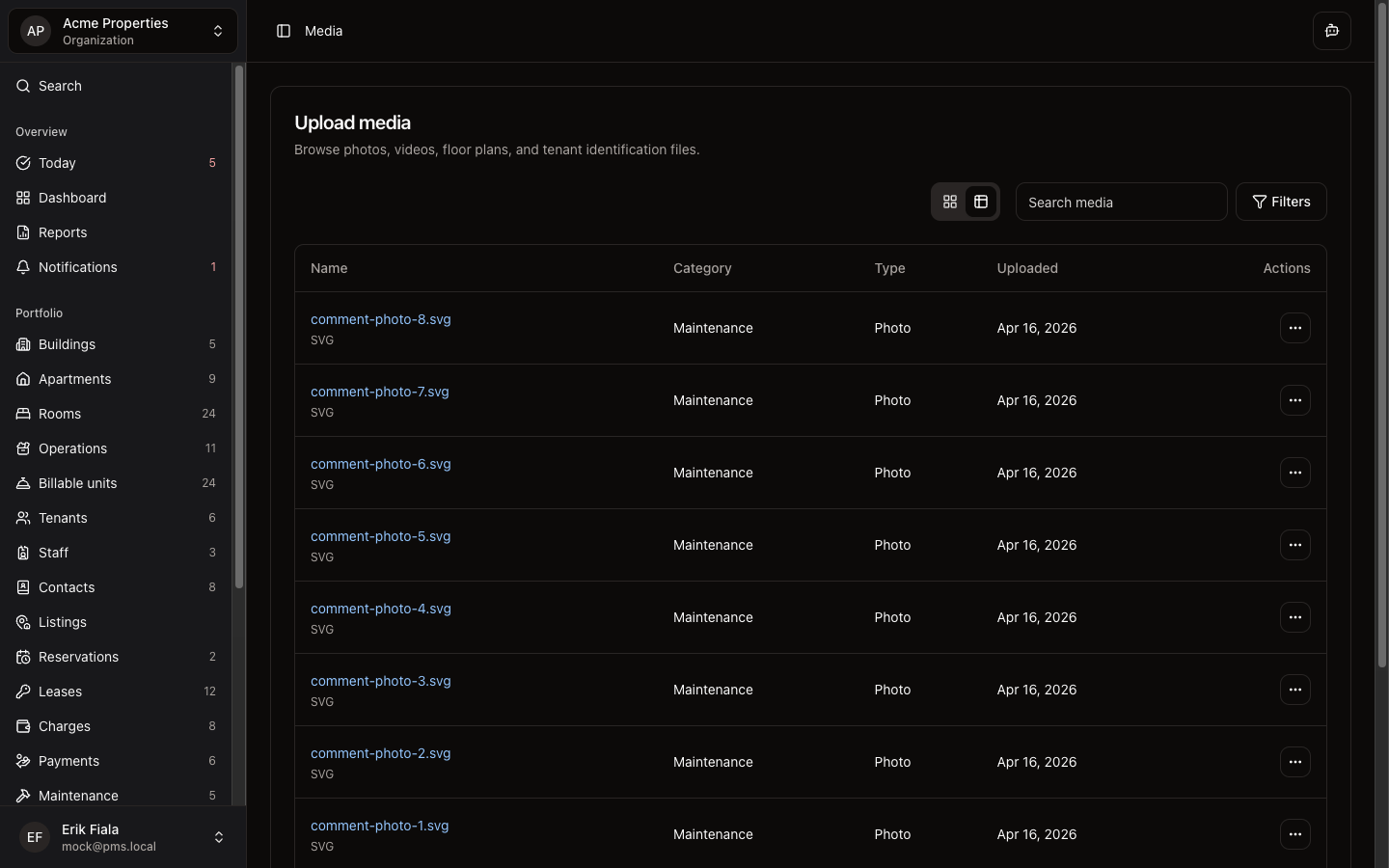Open actions menu for comment-photo-8.svg
The width and height of the screenshot is (1389, 868).
coord(1294,328)
